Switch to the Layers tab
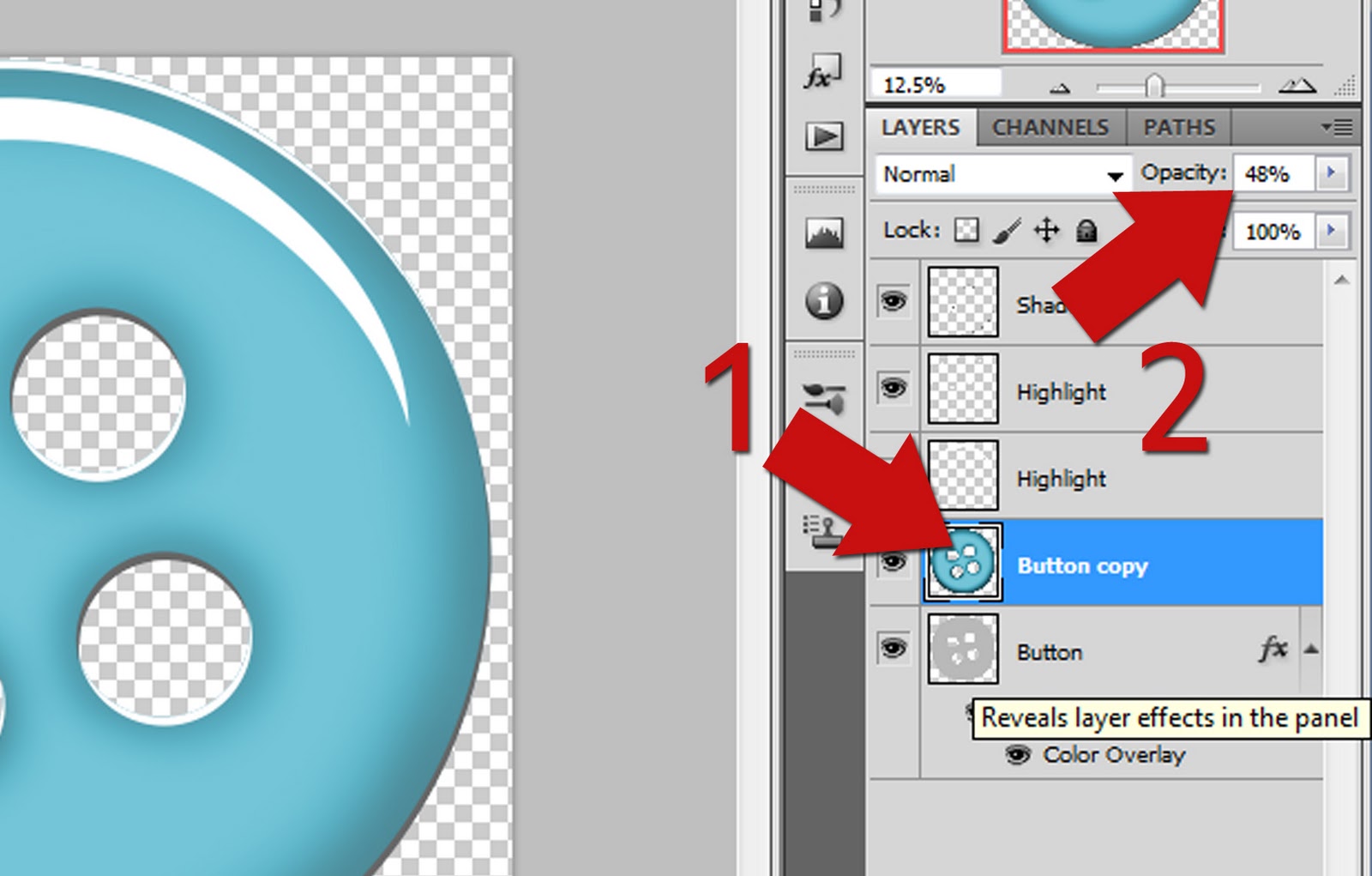The image size is (1372, 876). pos(920,128)
